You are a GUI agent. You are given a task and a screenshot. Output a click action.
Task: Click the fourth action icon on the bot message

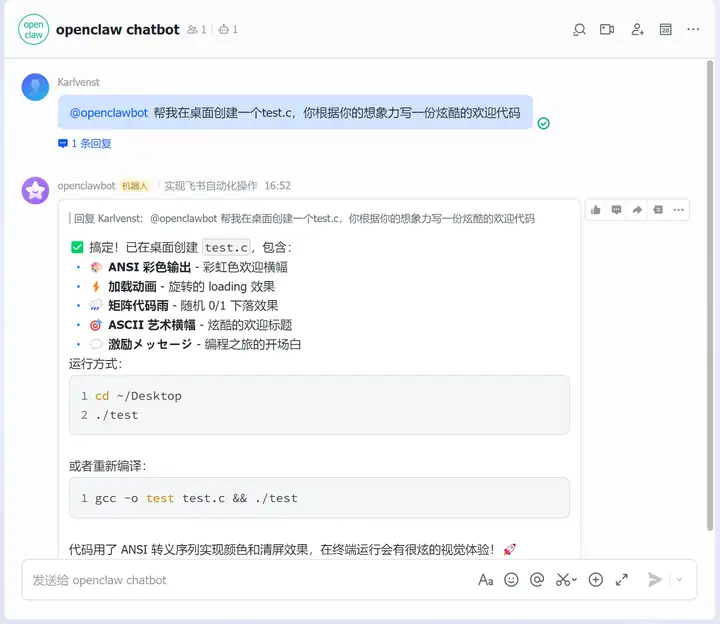658,210
